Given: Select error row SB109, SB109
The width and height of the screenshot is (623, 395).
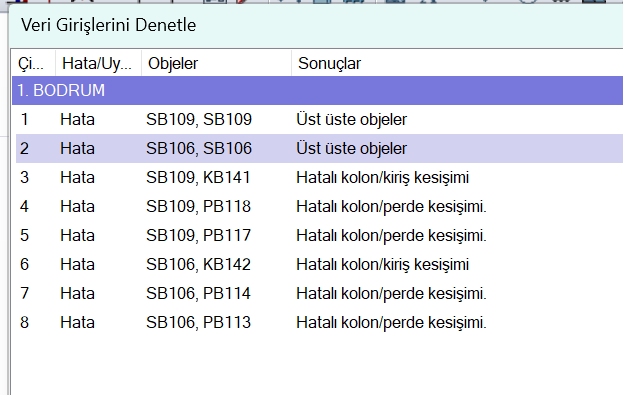Looking at the screenshot, I should tap(319, 120).
